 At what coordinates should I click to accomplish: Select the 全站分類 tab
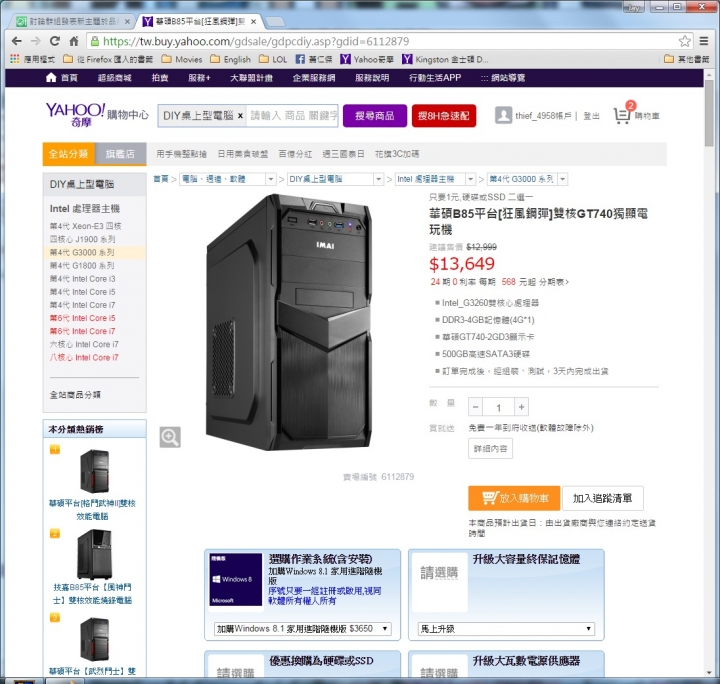[68, 154]
